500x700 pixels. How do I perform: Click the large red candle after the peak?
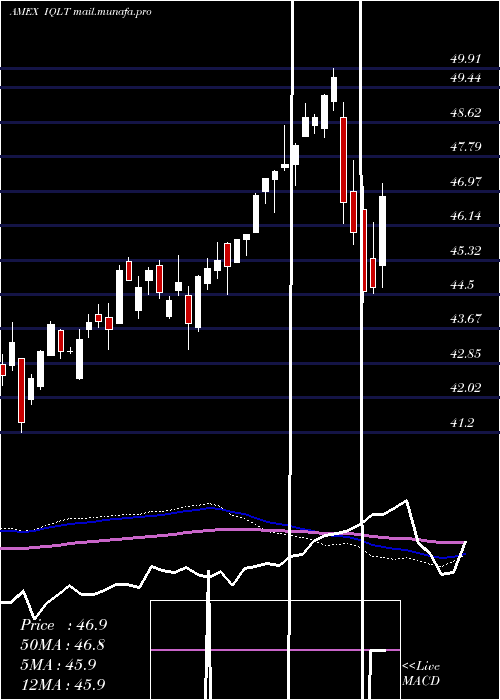[x=343, y=160]
